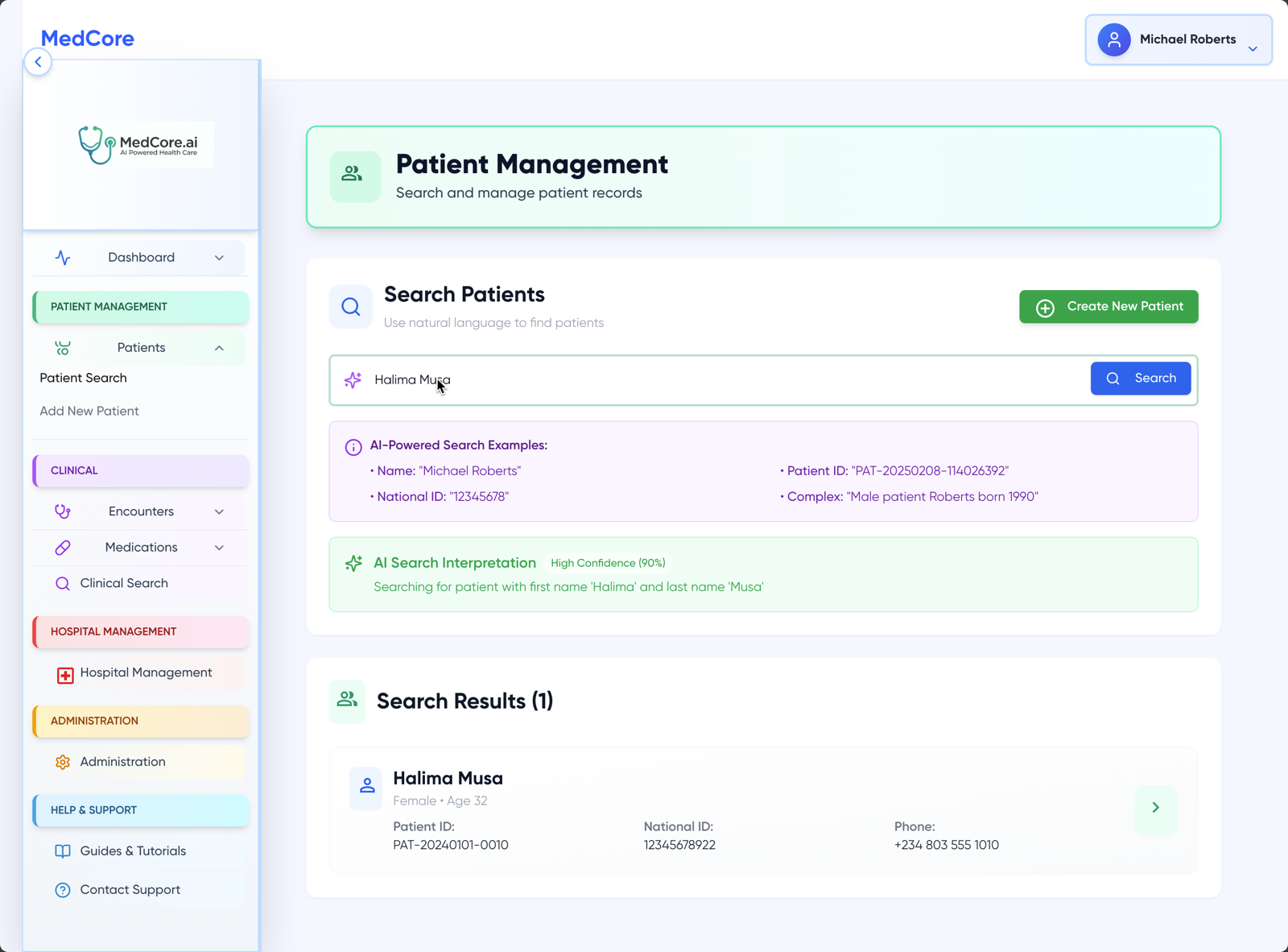Screen dimensions: 1288x952
Task: Select the stethoscope Encounters icon
Action: [63, 511]
